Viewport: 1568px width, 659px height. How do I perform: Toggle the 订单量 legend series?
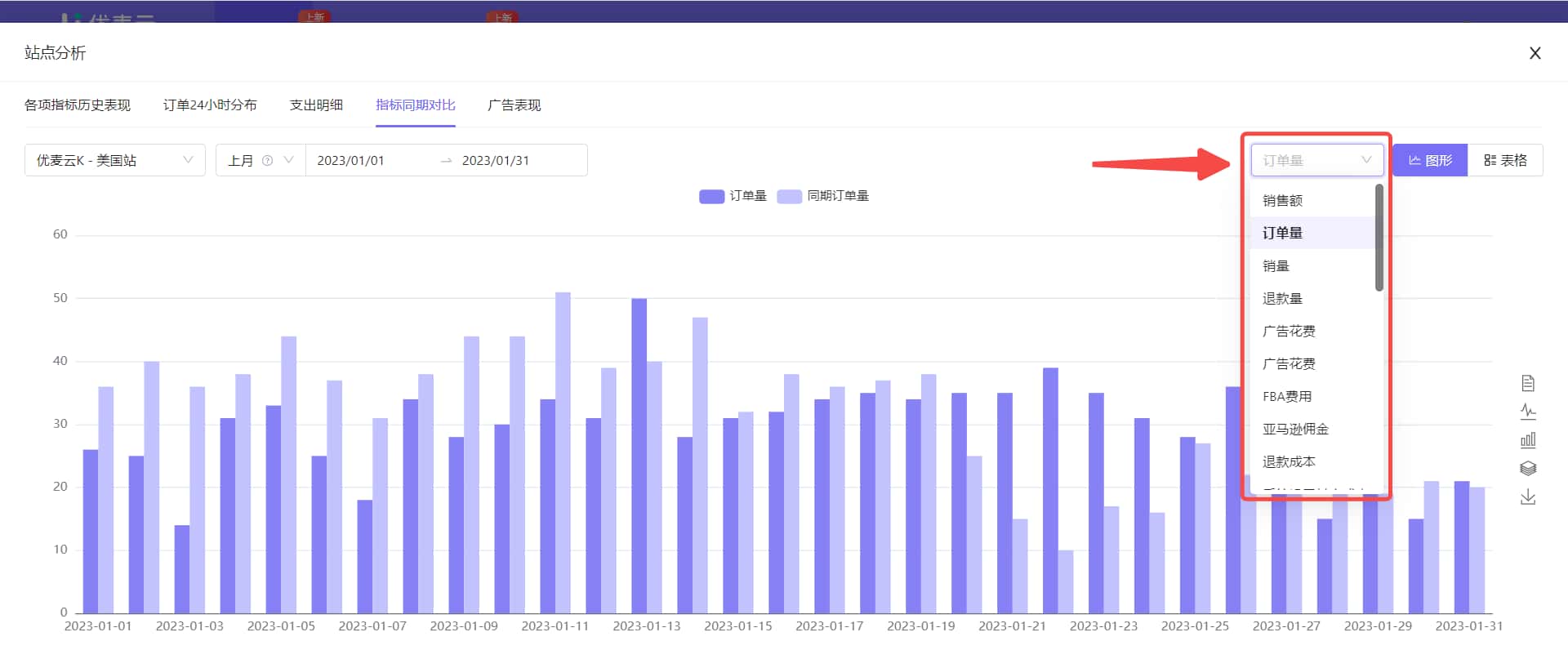click(733, 196)
